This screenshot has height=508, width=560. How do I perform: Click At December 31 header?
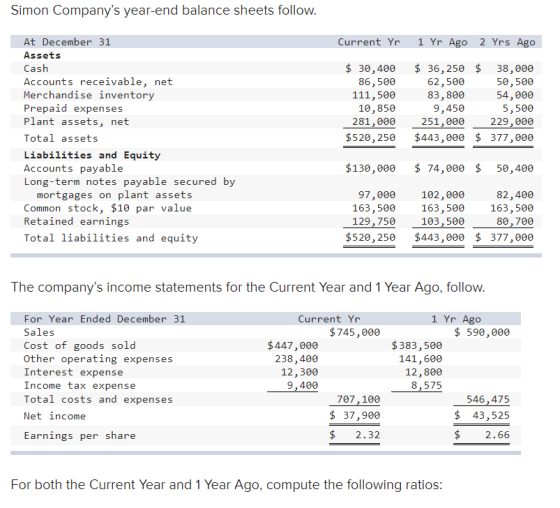[67, 42]
